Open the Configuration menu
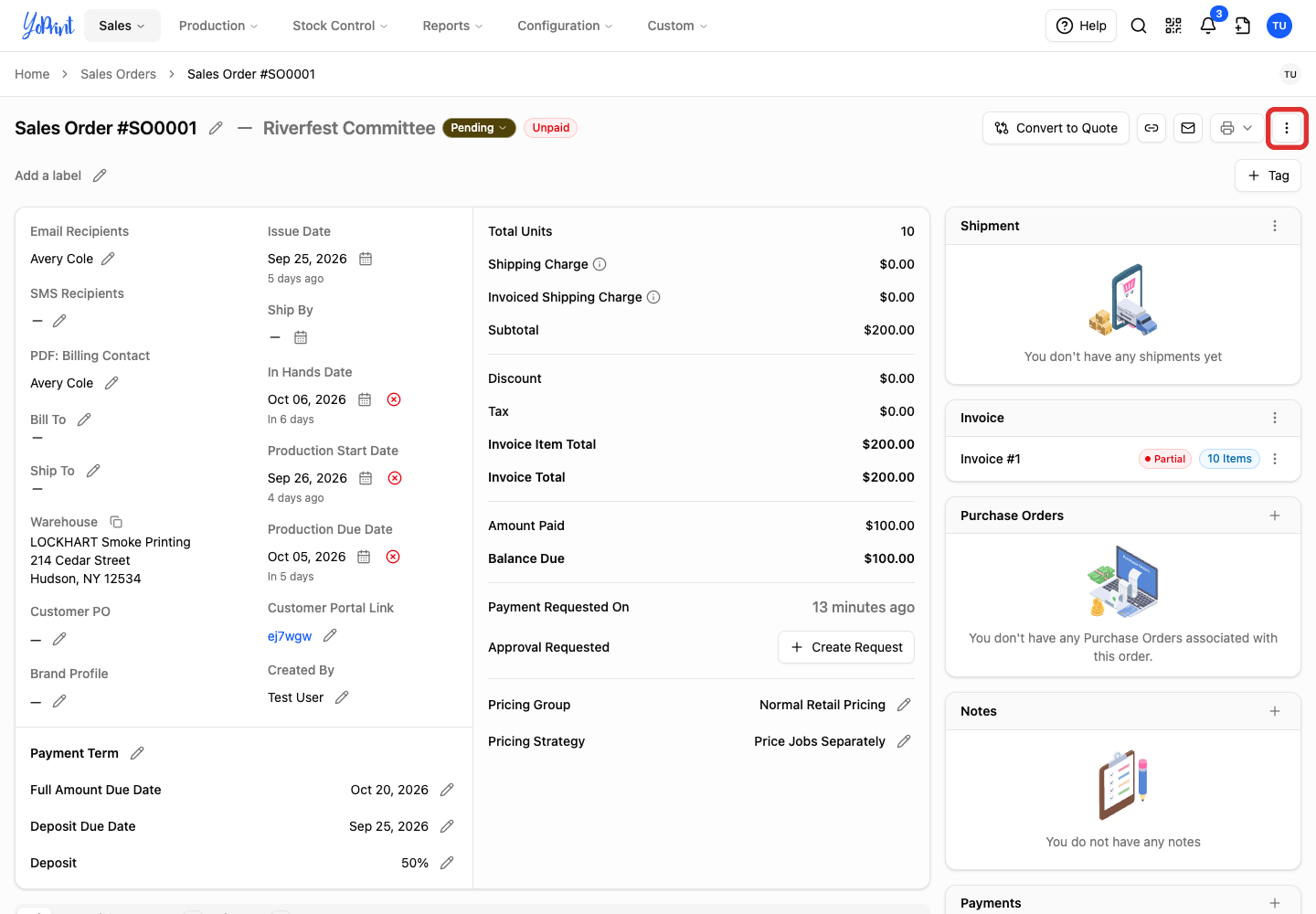Screen dimensions: 1316x914 click(x=565, y=26)
